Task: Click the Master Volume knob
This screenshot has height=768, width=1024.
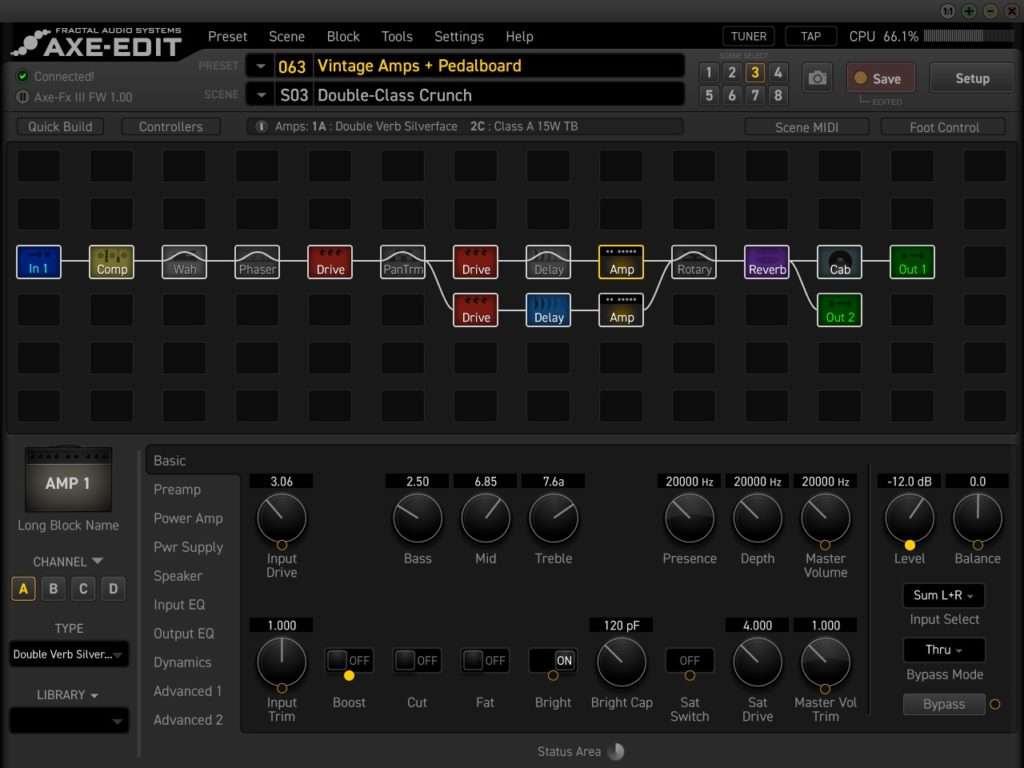Action: pos(825,518)
